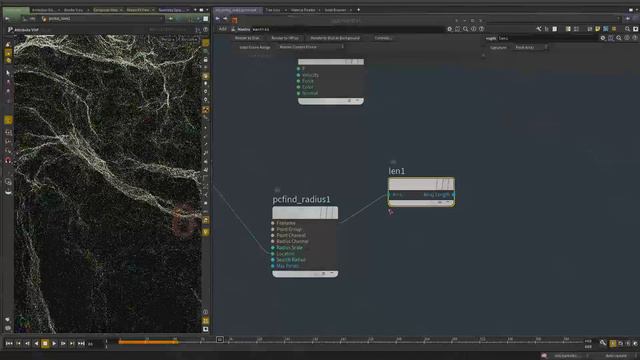640x360 pixels.
Task: Select the pcfind_radius1 node
Action: [x=305, y=242]
